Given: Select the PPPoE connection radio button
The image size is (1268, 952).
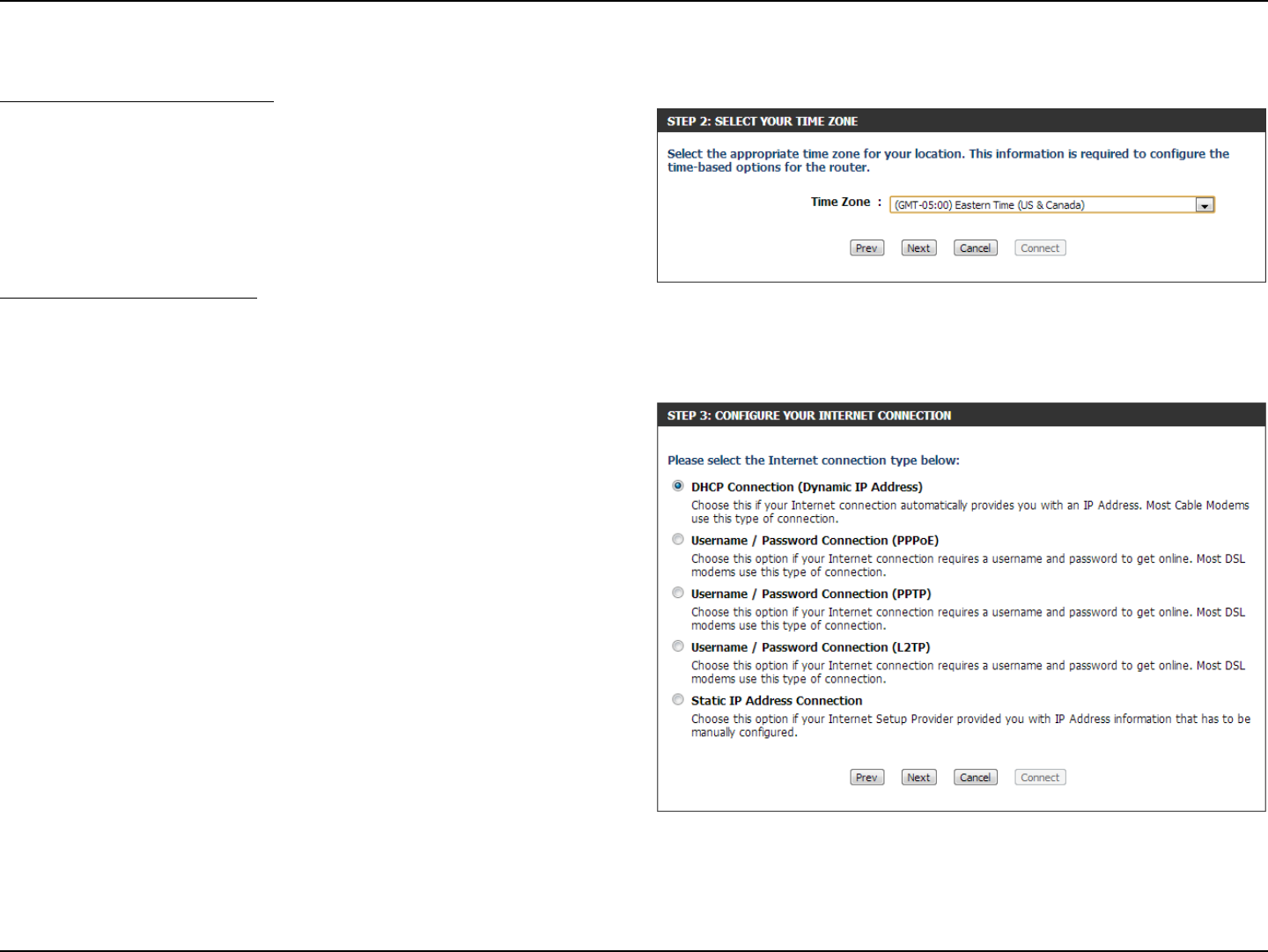Looking at the screenshot, I should pos(678,540).
